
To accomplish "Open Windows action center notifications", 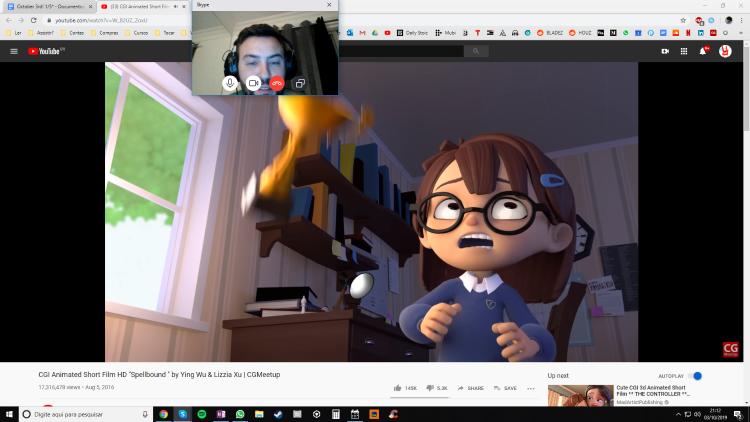I will 739,414.
